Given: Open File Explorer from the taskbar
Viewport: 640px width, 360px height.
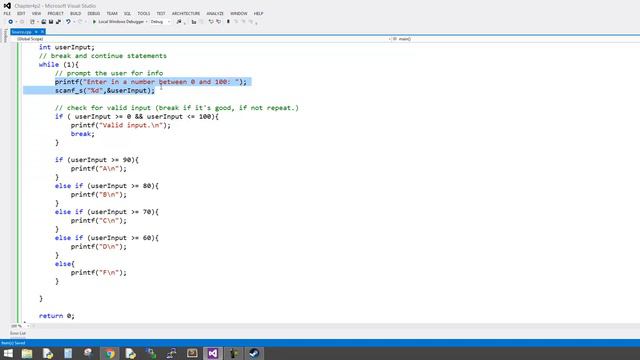Looking at the screenshot, I should coord(27,353).
